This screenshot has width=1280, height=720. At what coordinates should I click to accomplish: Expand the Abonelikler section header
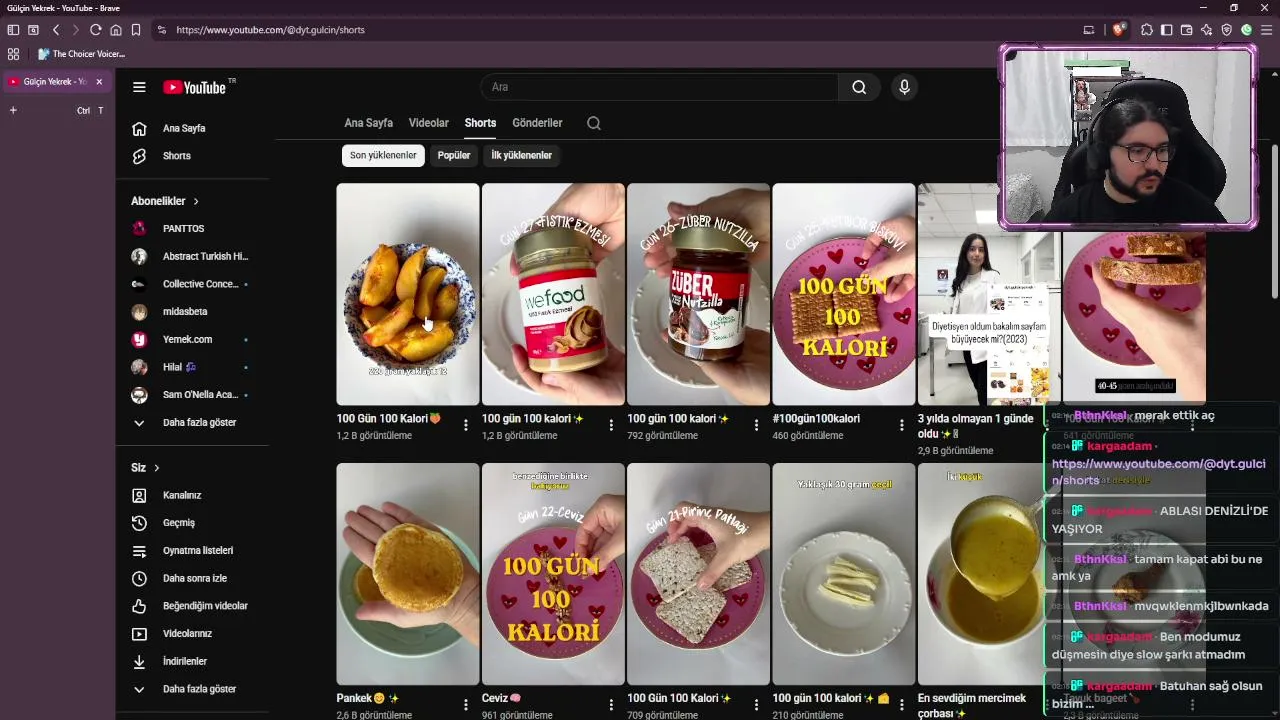(x=165, y=201)
